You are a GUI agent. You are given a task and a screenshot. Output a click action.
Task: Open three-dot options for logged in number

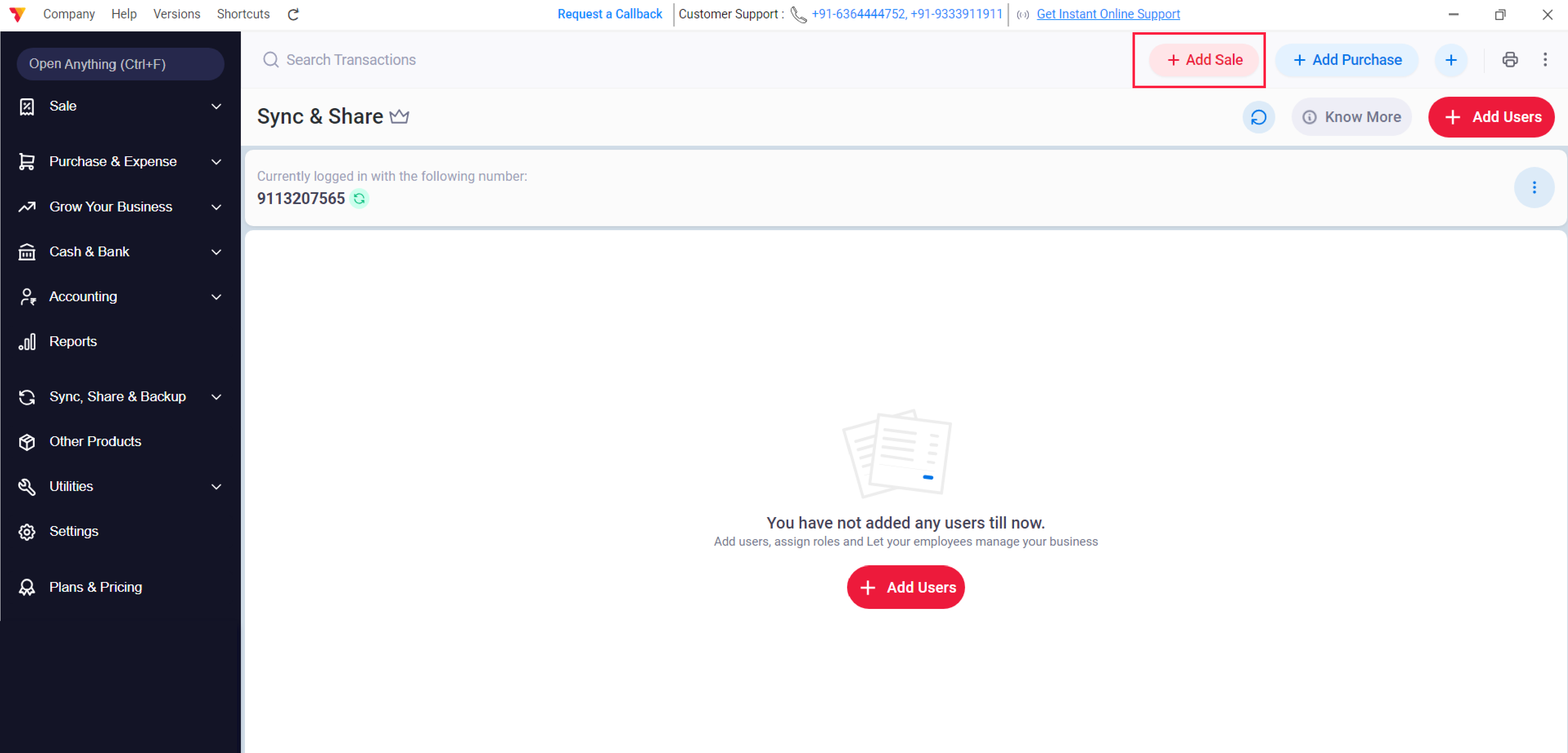(1534, 187)
